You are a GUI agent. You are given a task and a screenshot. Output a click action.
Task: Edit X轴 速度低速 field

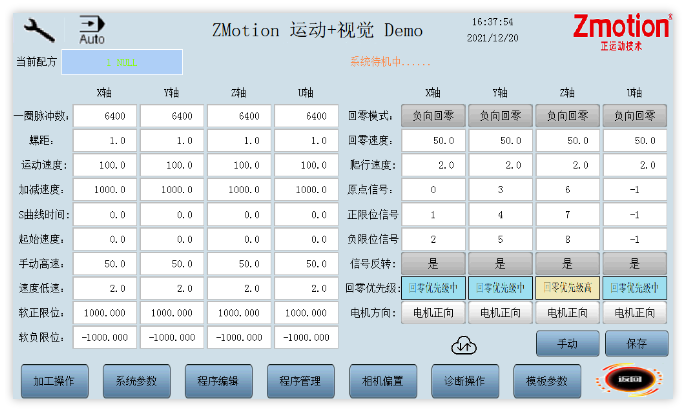click(x=105, y=288)
